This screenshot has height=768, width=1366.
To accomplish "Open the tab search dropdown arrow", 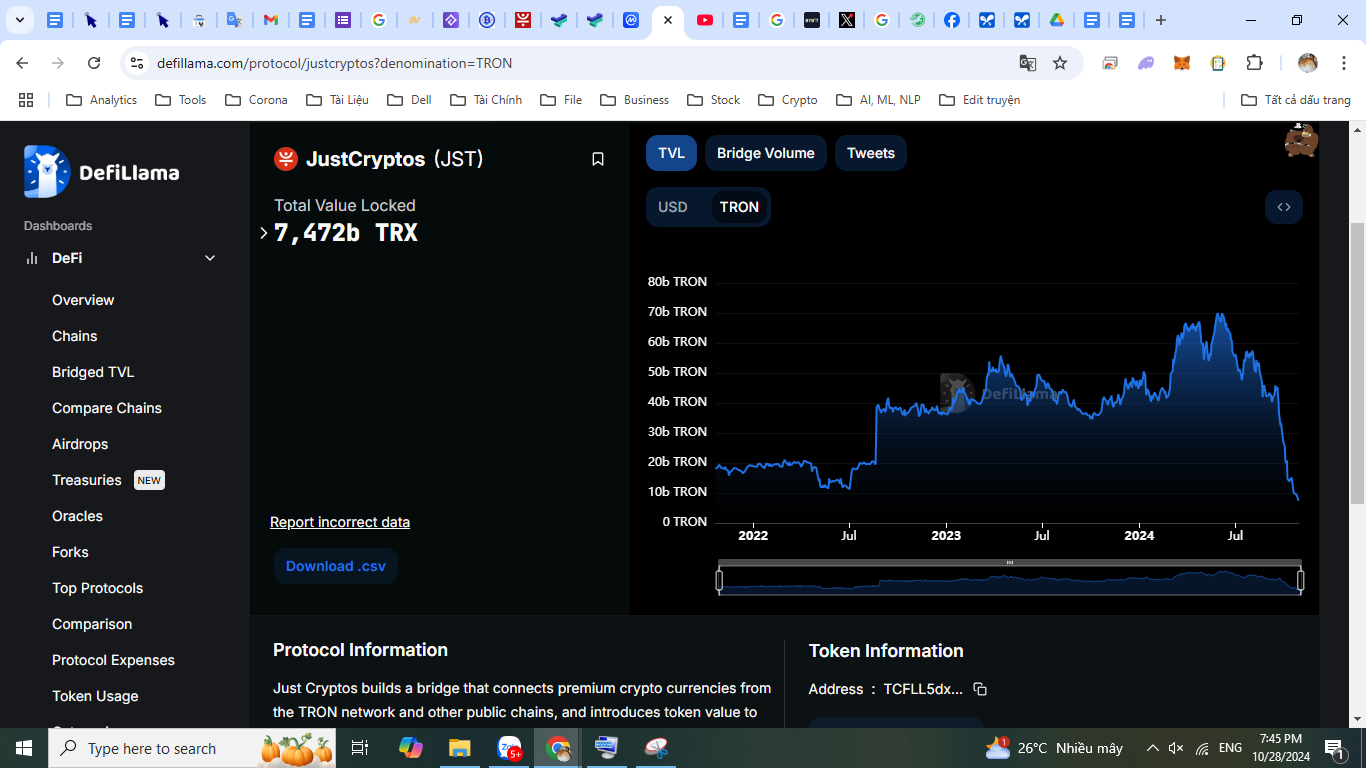I will click(19, 20).
